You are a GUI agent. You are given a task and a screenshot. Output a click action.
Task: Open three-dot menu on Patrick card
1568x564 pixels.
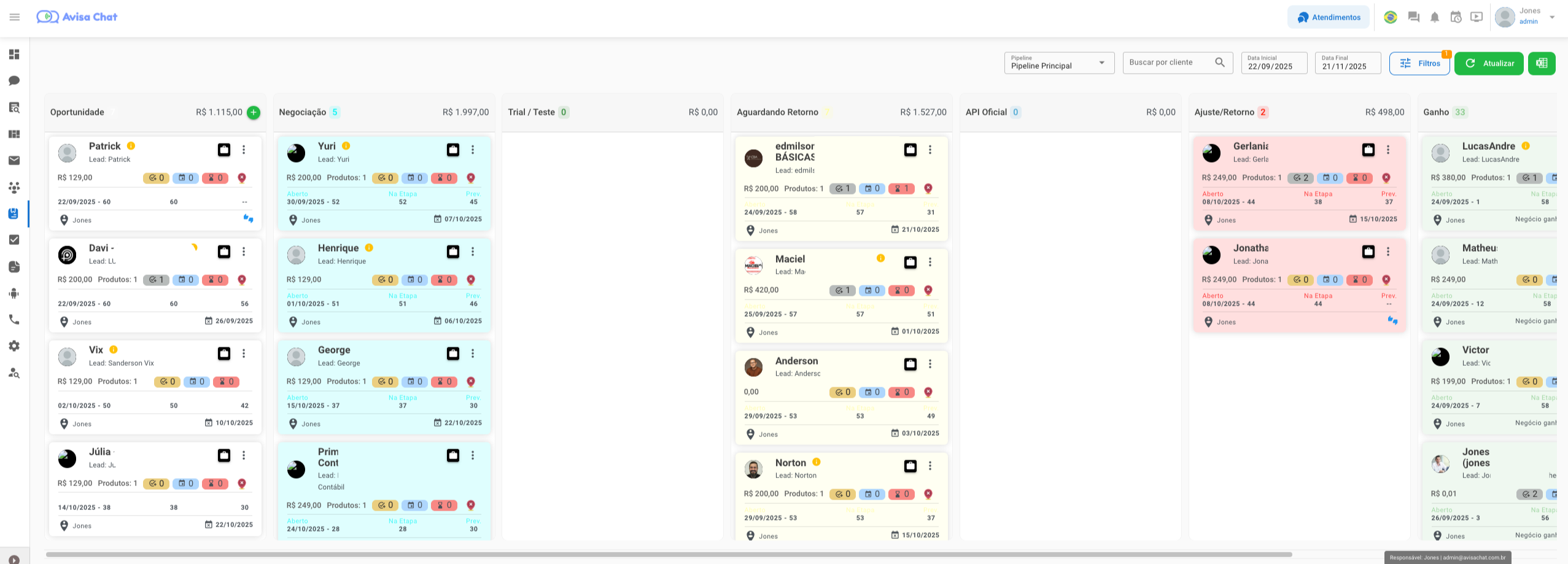pos(244,150)
